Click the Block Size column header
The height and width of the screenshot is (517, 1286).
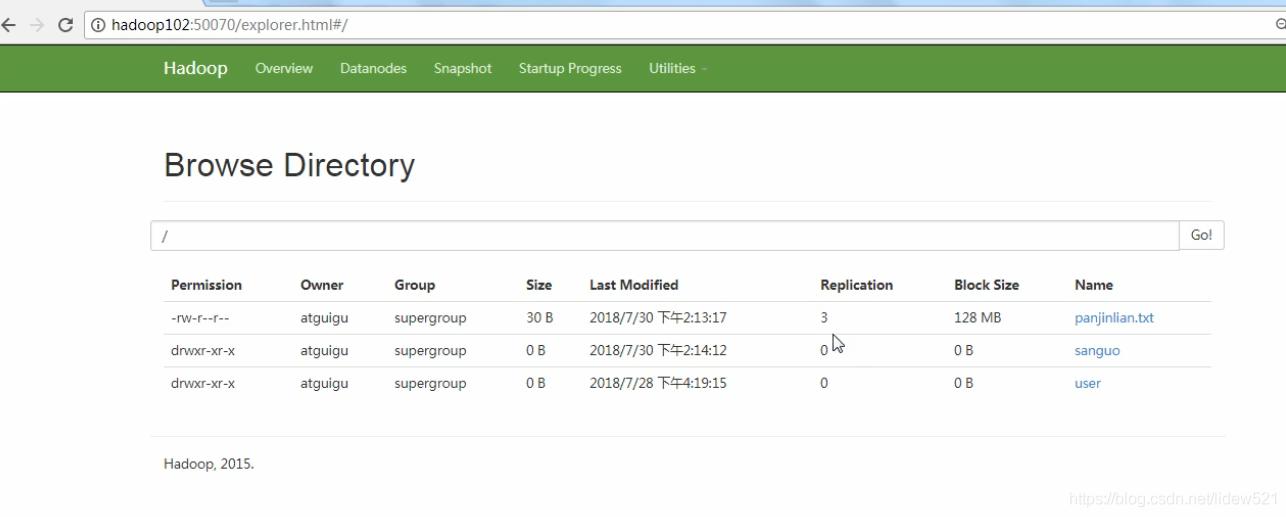[x=987, y=285]
